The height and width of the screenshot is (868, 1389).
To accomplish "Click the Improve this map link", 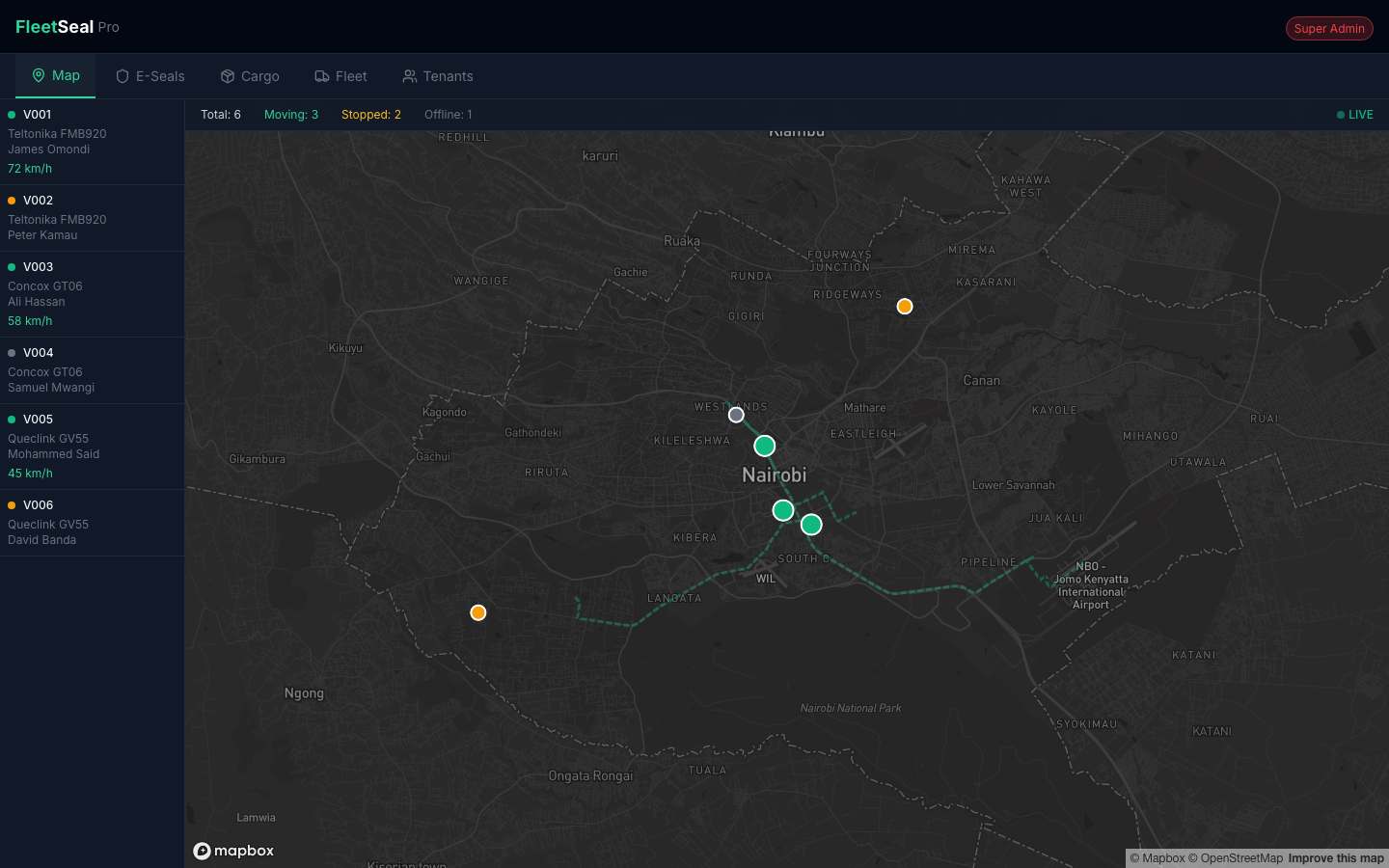I will [1336, 858].
